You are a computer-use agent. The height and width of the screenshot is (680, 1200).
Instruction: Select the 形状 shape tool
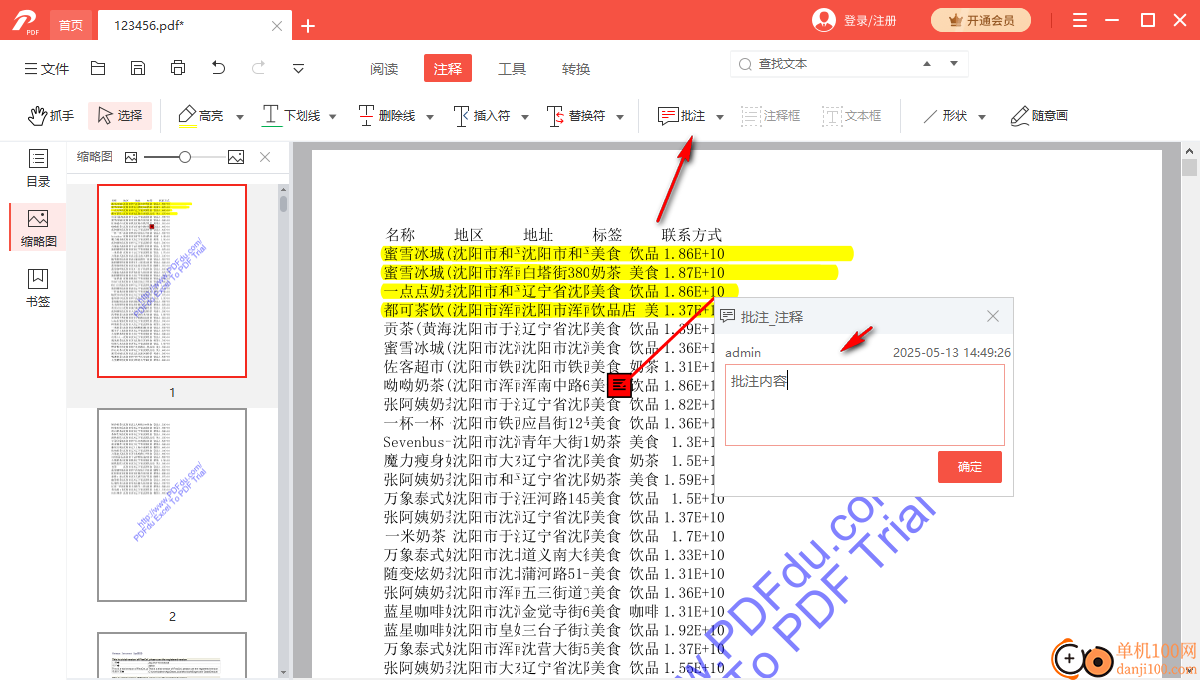click(x=944, y=116)
